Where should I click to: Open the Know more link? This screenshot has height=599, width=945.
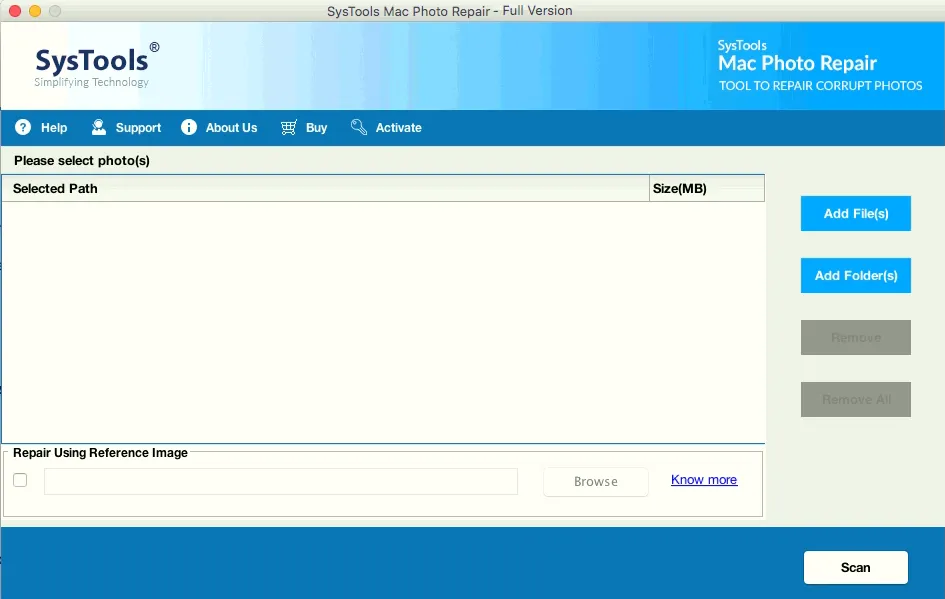704,480
